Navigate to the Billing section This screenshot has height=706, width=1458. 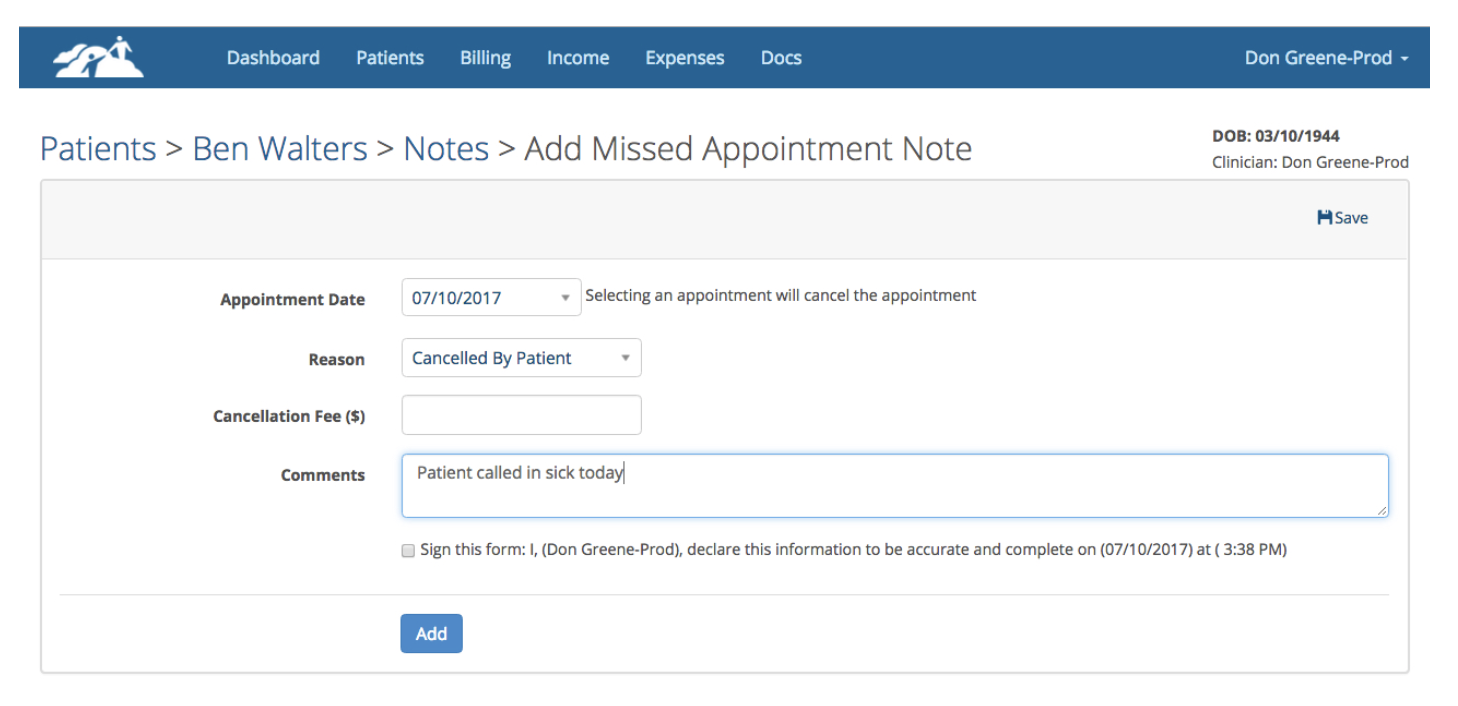(x=484, y=57)
